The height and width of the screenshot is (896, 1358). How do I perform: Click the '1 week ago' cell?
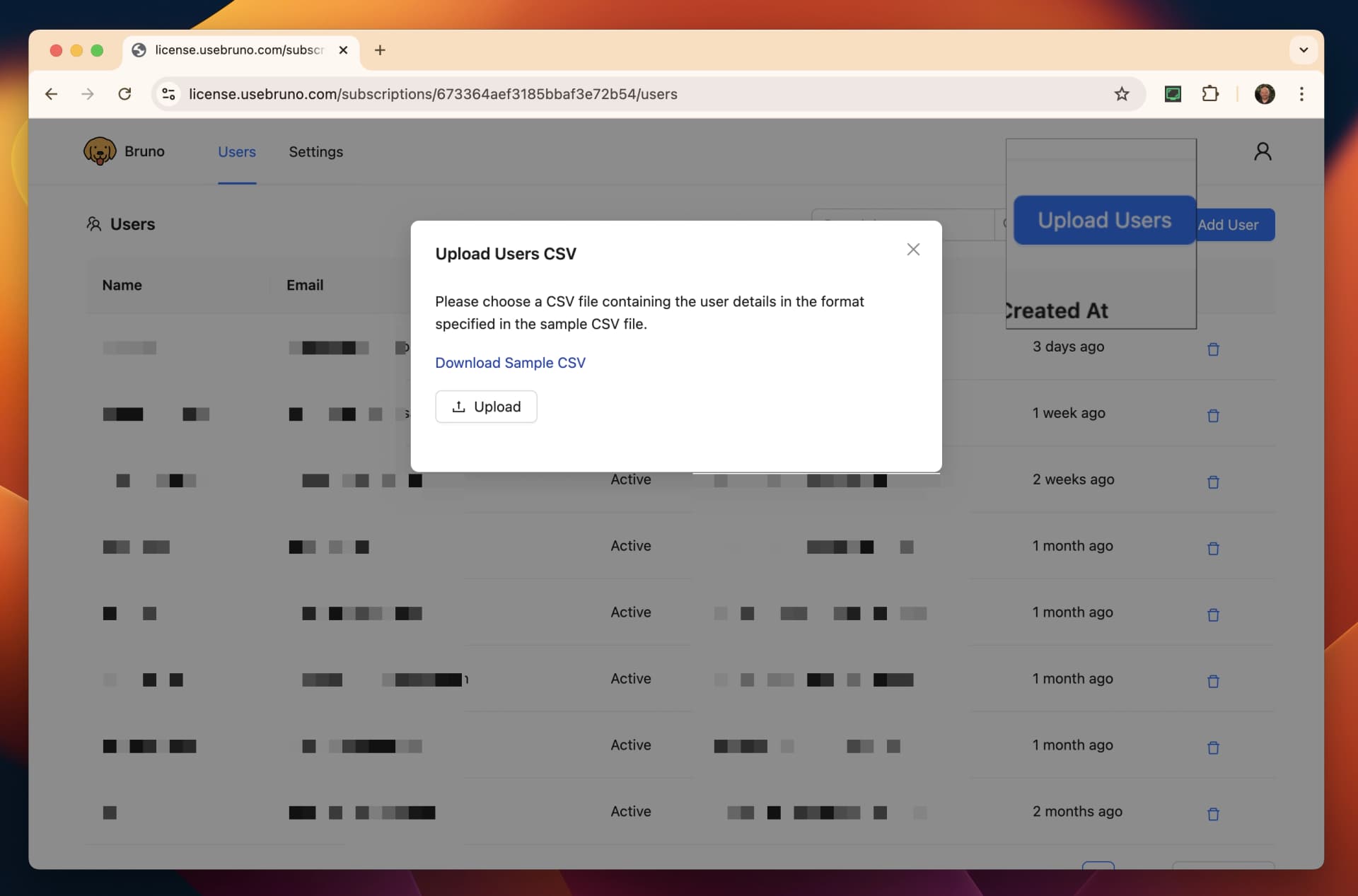tap(1068, 413)
